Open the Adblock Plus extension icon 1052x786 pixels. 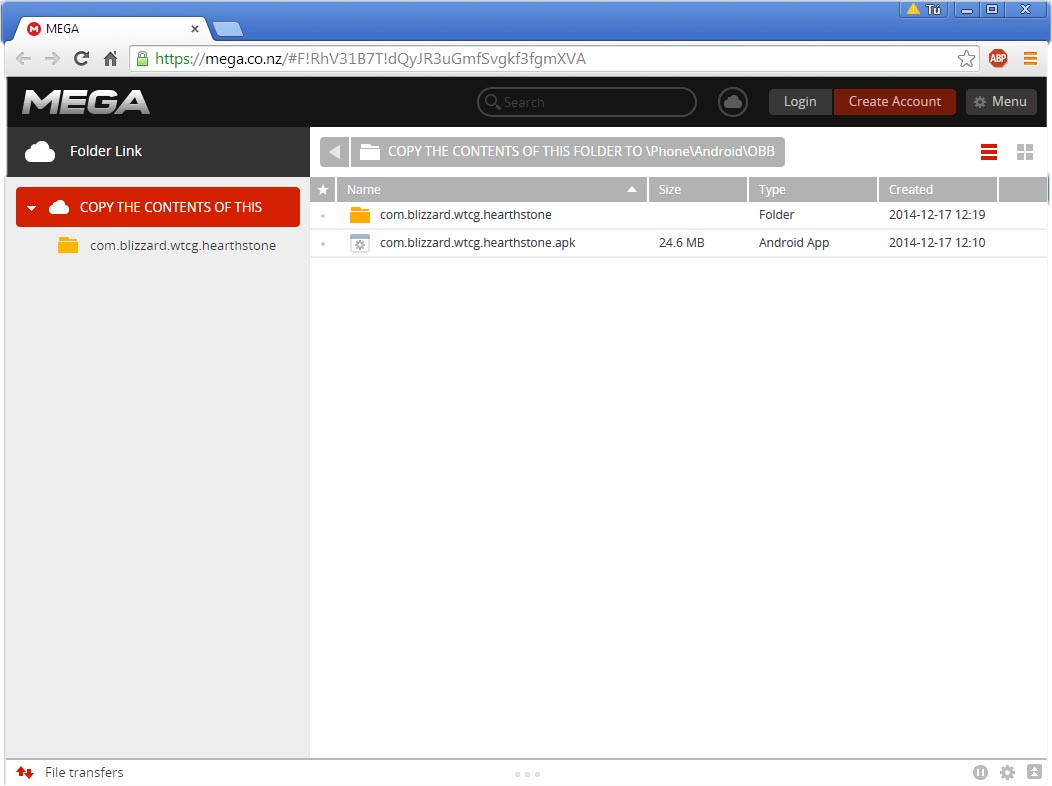point(998,58)
